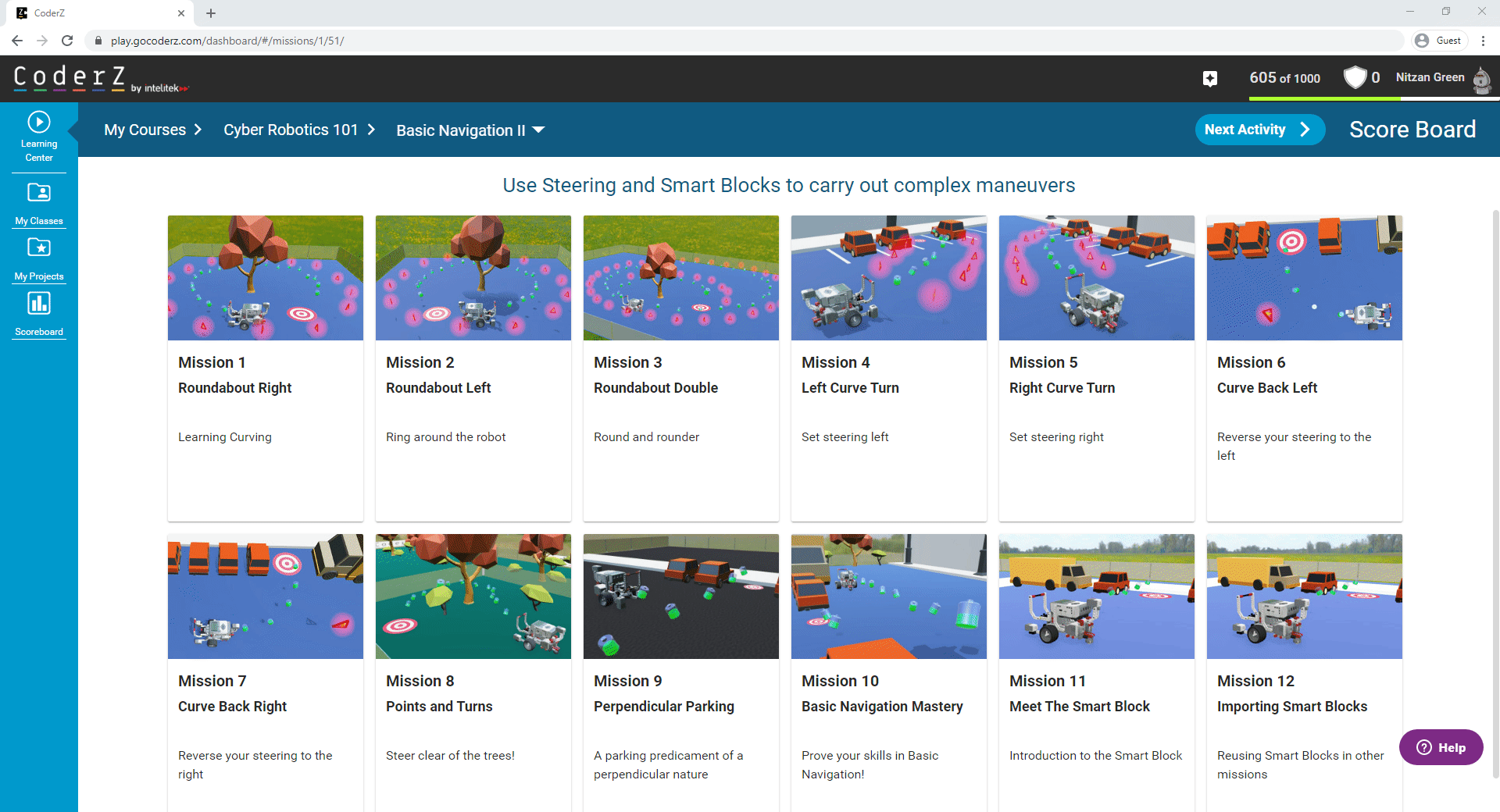Open My Projects star folder icon
1500x812 pixels.
pos(39,248)
